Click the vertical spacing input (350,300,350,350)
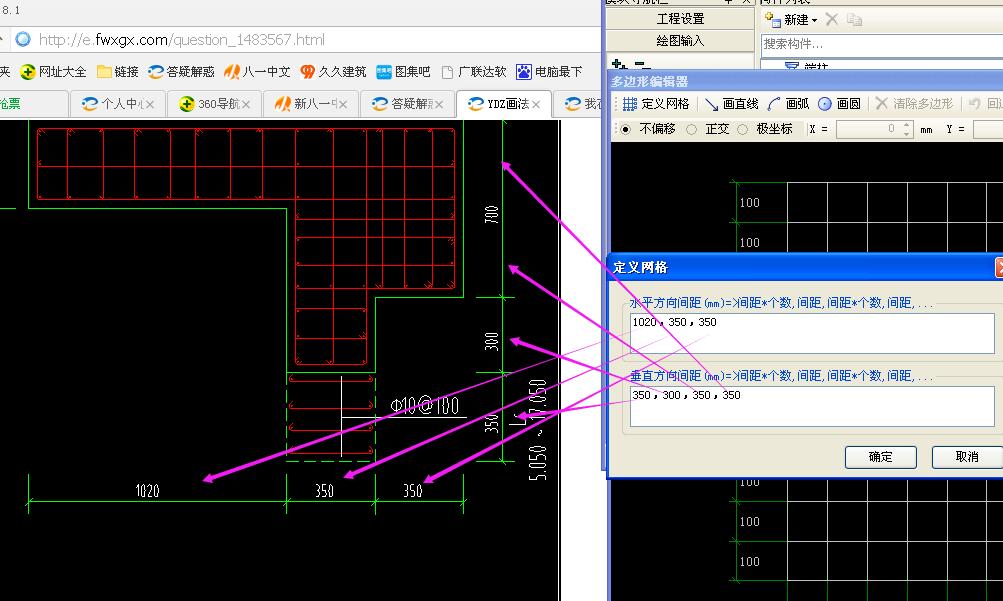Viewport: 1003px width, 601px height. [812, 407]
